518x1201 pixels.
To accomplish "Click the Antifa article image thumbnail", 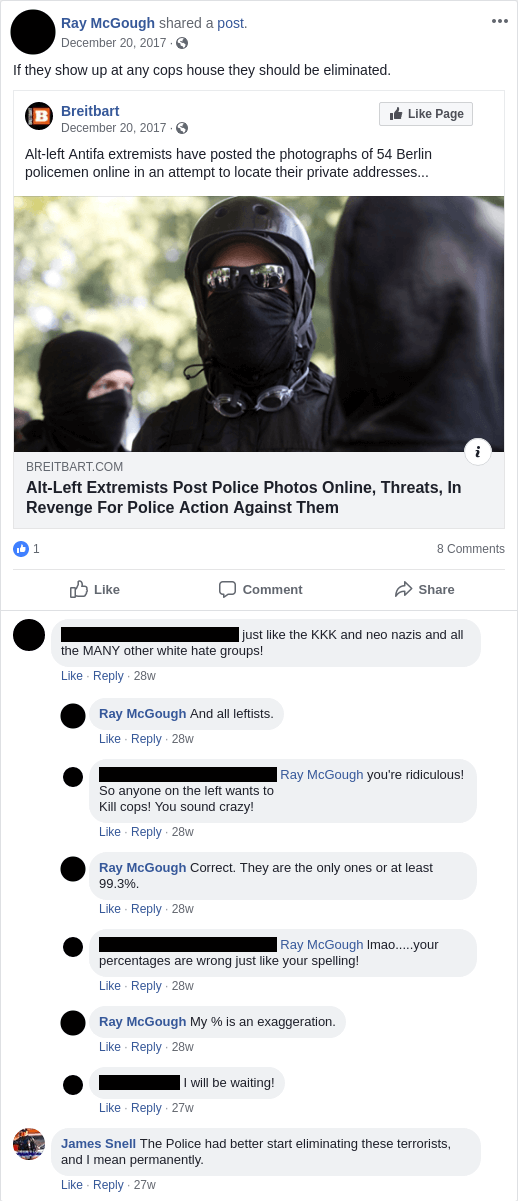I will (x=259, y=324).
